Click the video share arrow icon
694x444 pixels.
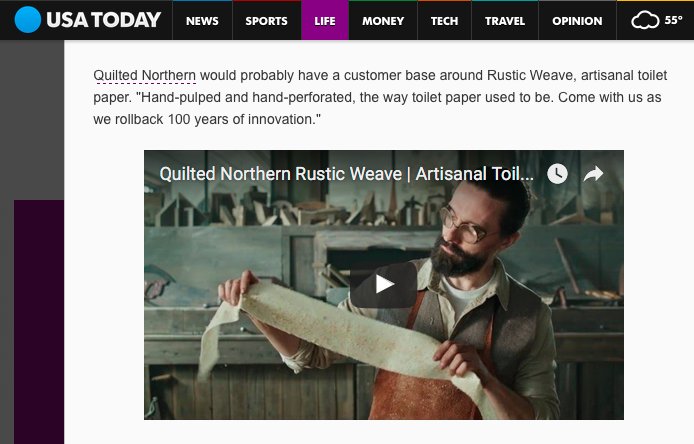(x=593, y=174)
